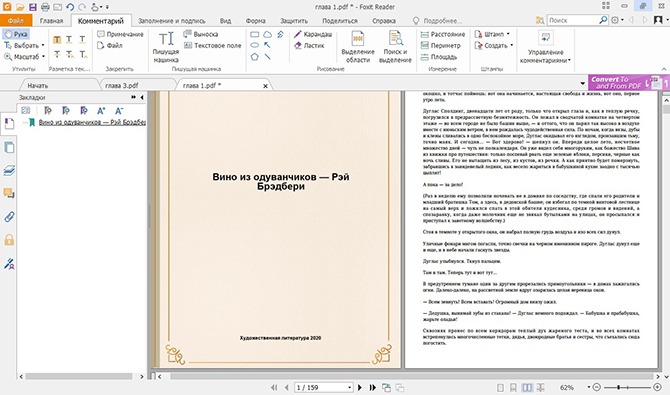The width and height of the screenshot is (670, 395).
Task: Open the attachments paperclip panel
Action: 9,217
